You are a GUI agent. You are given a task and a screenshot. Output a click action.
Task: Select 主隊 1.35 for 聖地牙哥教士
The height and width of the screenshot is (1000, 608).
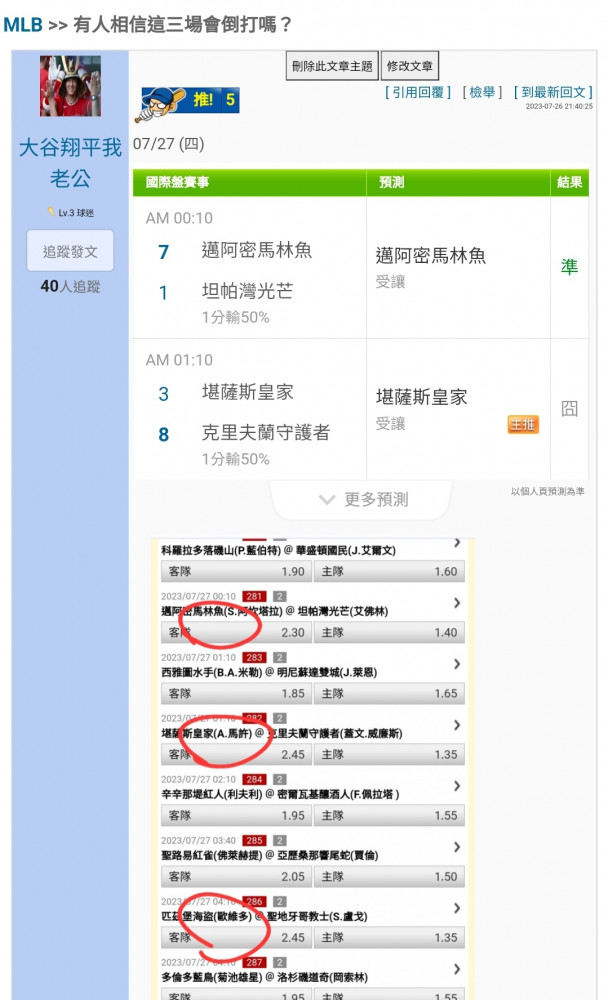(x=389, y=938)
